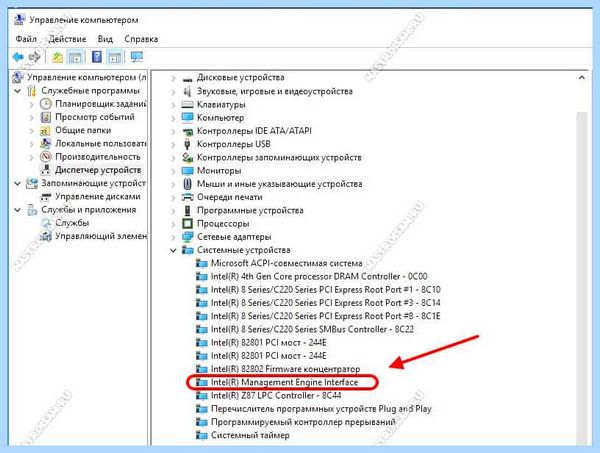
Task: Click the Диспетчер устройств tree icon
Action: pos(46,170)
